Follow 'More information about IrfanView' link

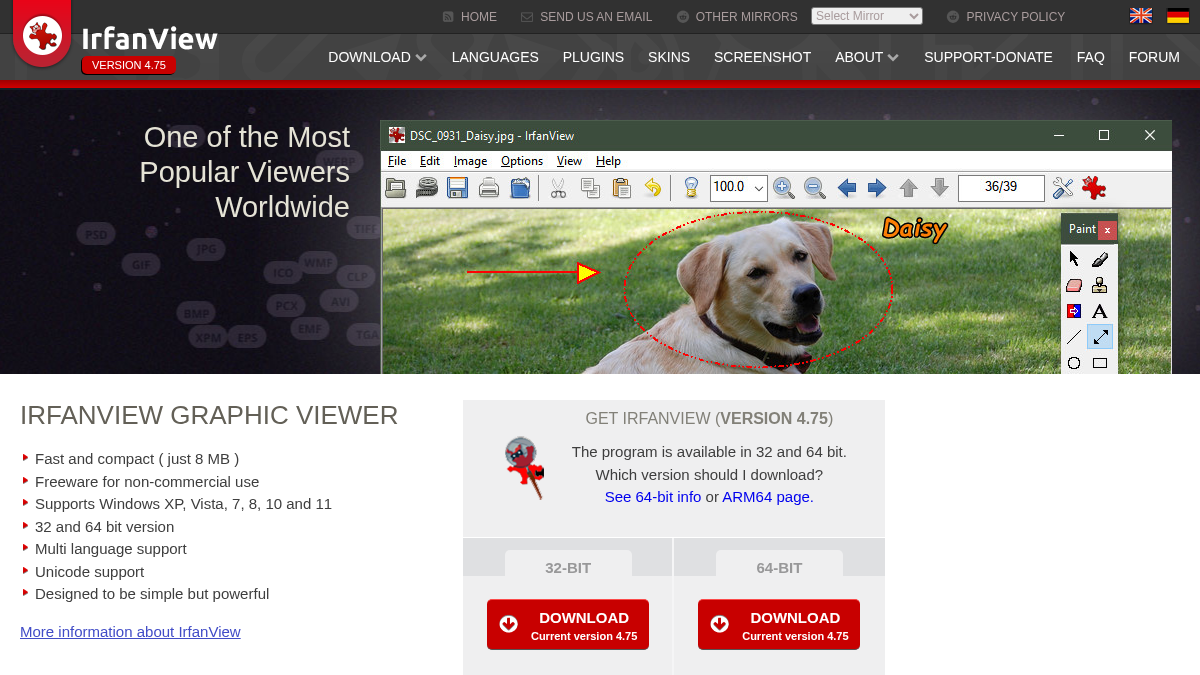(130, 631)
